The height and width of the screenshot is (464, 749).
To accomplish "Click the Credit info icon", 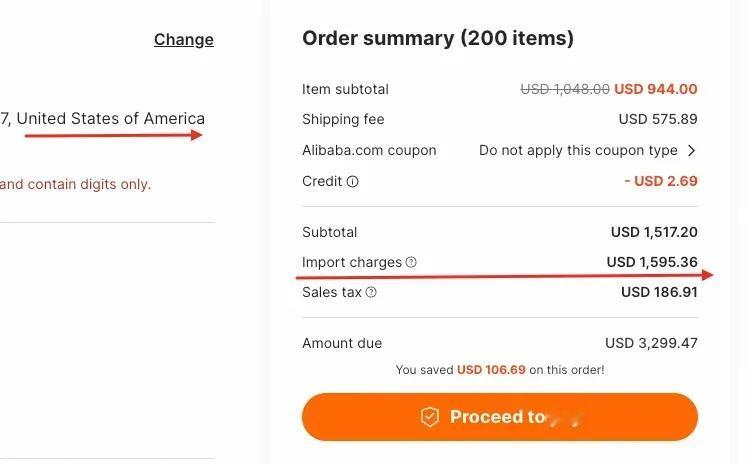I will coord(353,182).
